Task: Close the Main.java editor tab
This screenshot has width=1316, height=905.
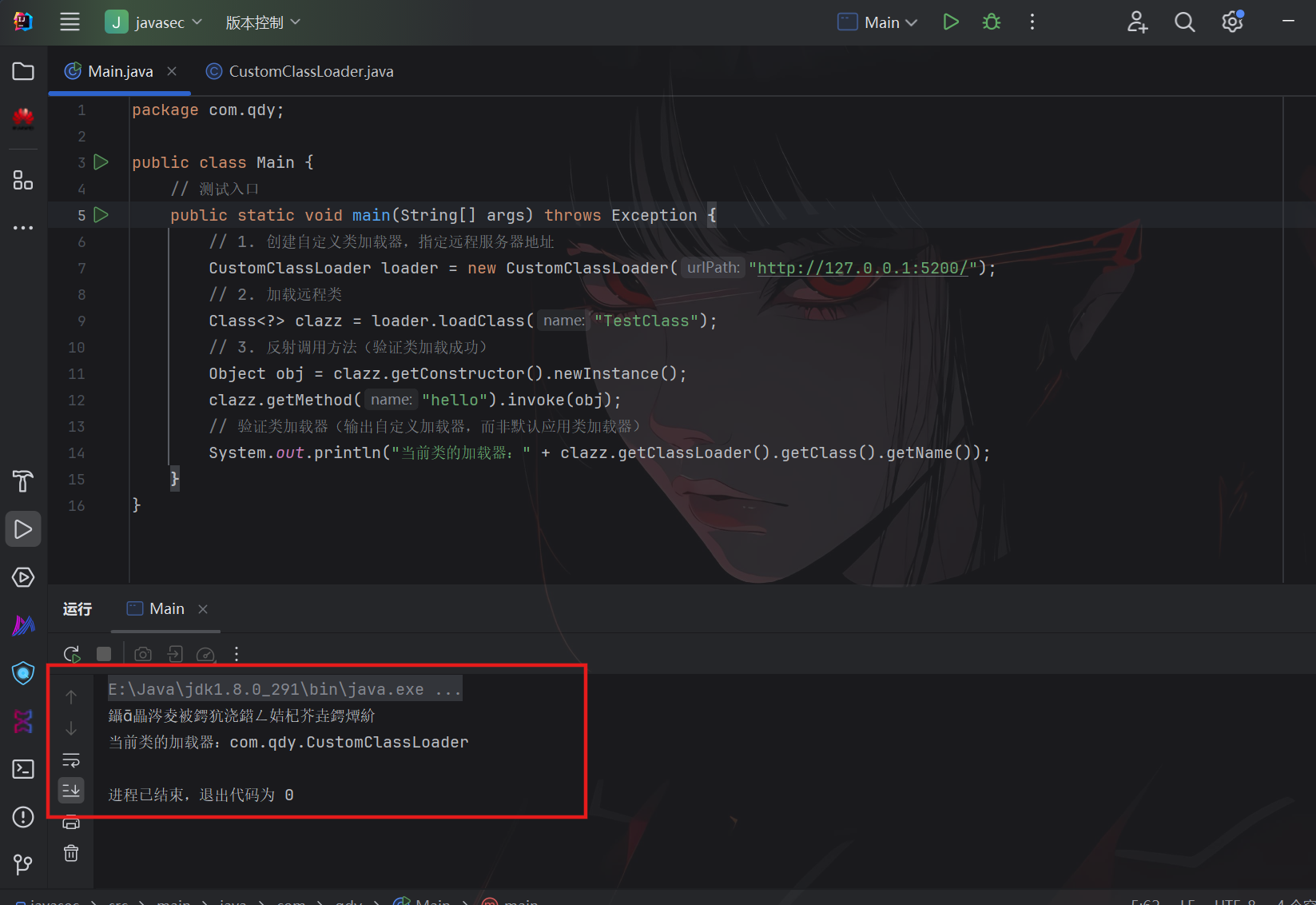Action: (x=172, y=71)
